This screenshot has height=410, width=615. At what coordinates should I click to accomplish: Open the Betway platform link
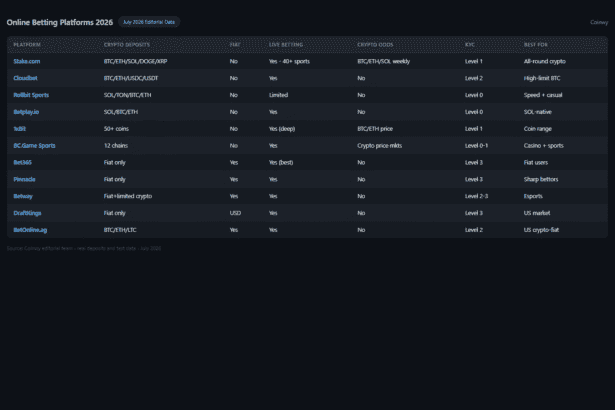(23, 196)
